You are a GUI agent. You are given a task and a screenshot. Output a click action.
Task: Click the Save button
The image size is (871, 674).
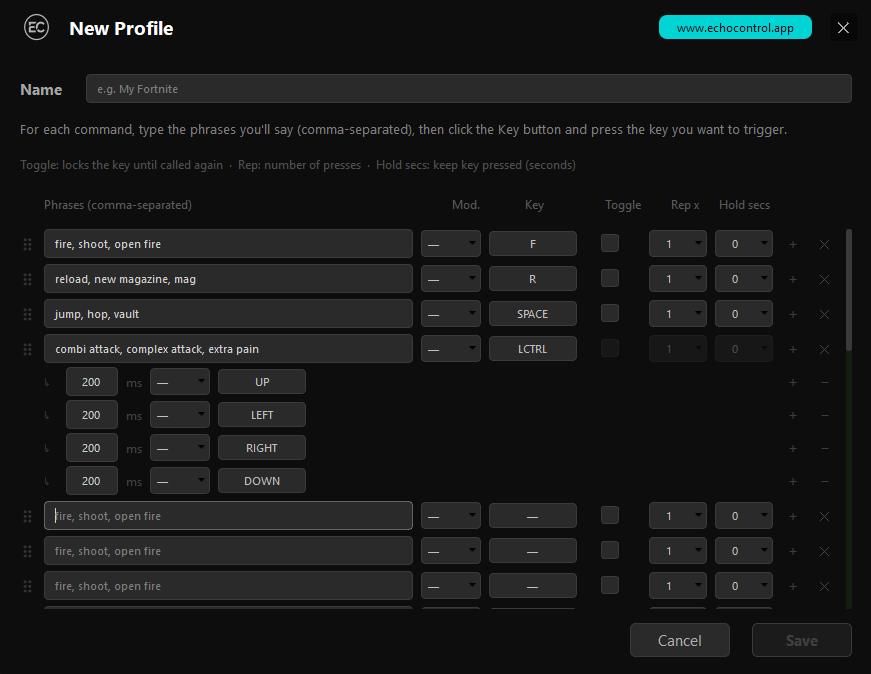click(x=802, y=640)
